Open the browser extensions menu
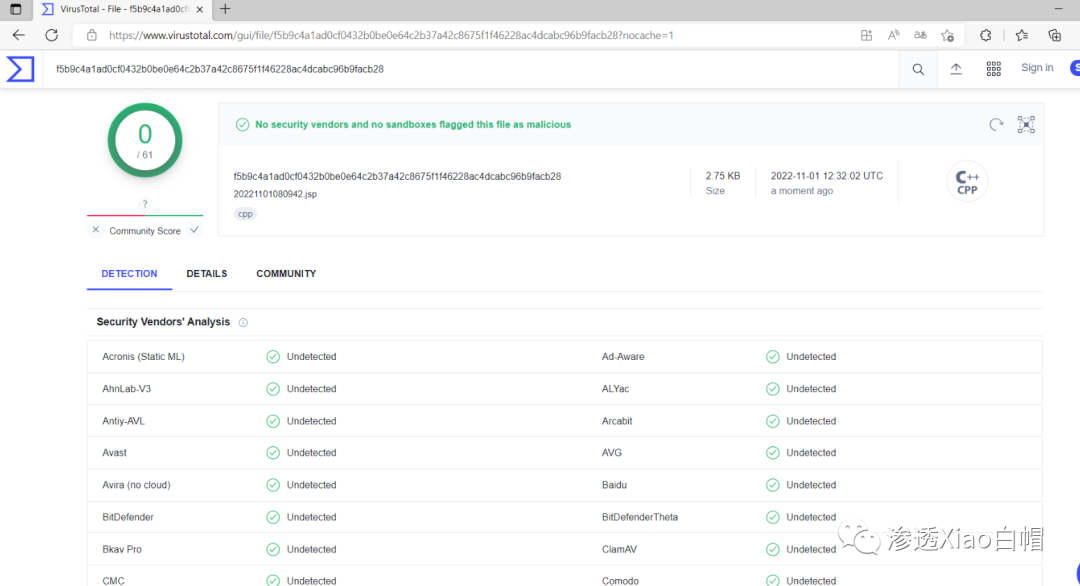 pos(985,35)
